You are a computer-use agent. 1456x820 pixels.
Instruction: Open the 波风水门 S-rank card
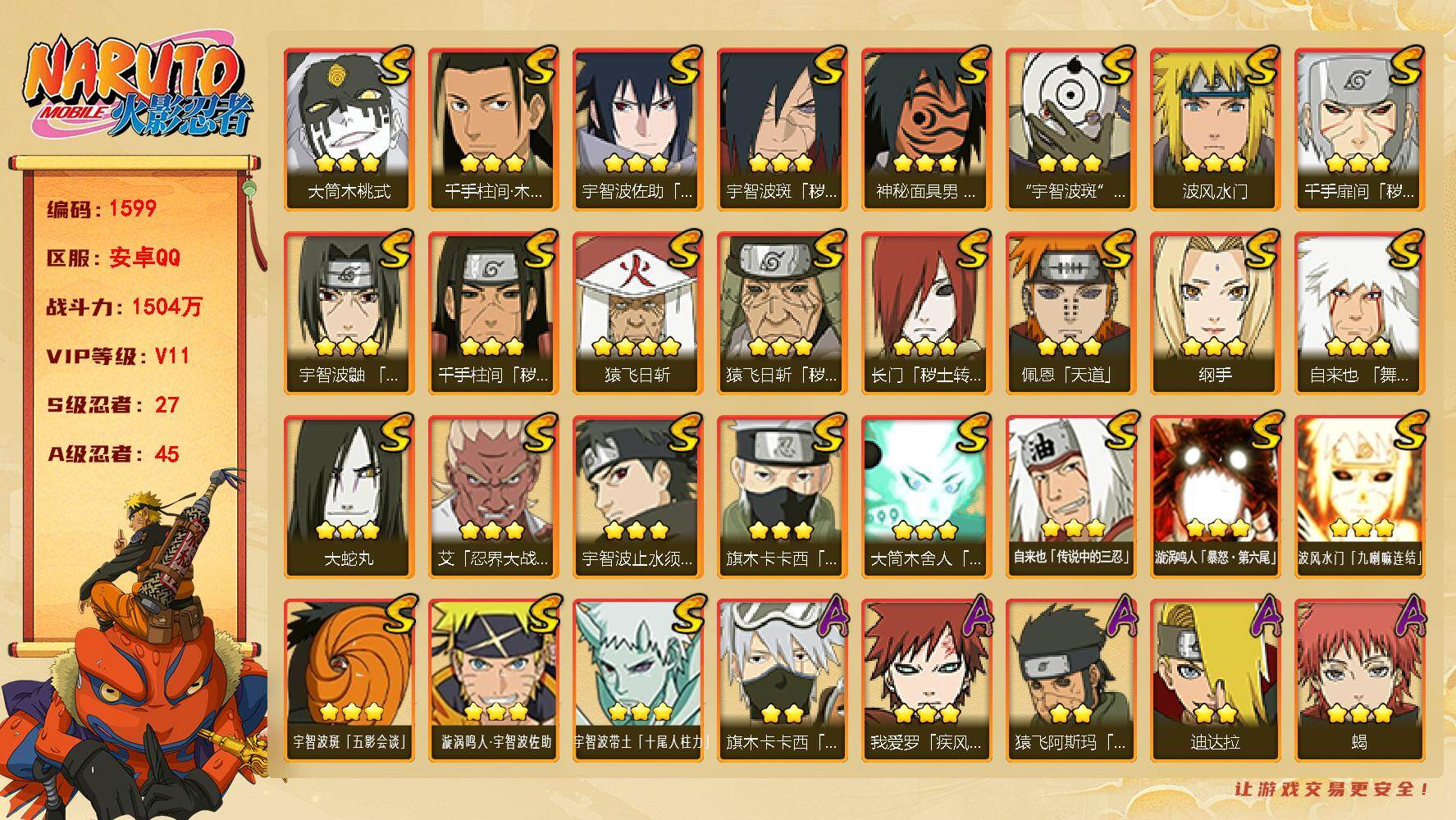(x=1215, y=129)
